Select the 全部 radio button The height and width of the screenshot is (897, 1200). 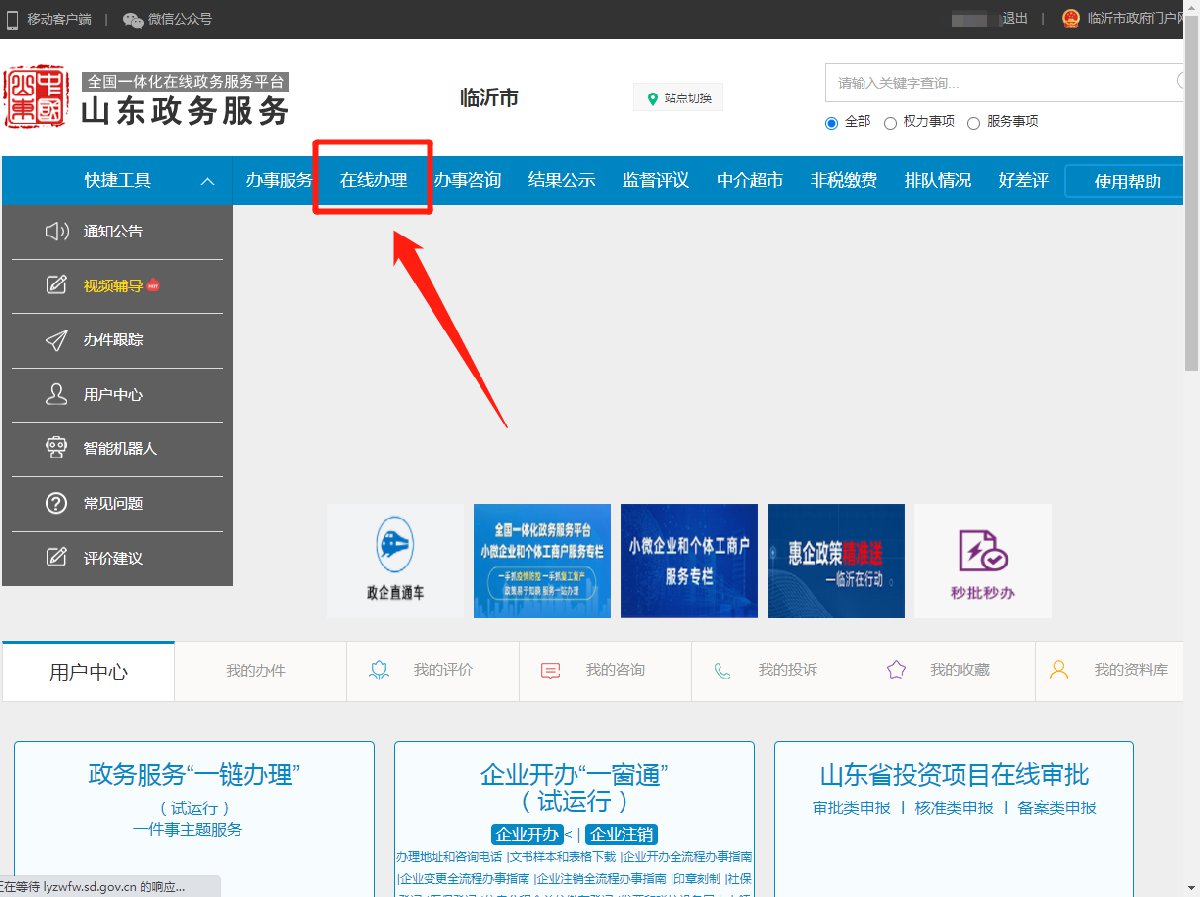(x=831, y=123)
